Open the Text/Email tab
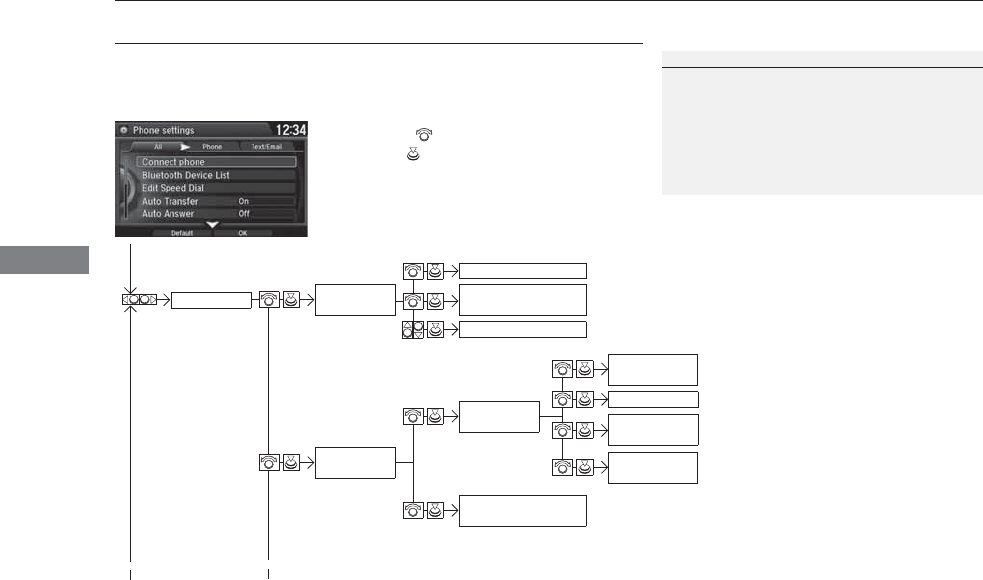Screen dimensions: 983x580 point(267,147)
